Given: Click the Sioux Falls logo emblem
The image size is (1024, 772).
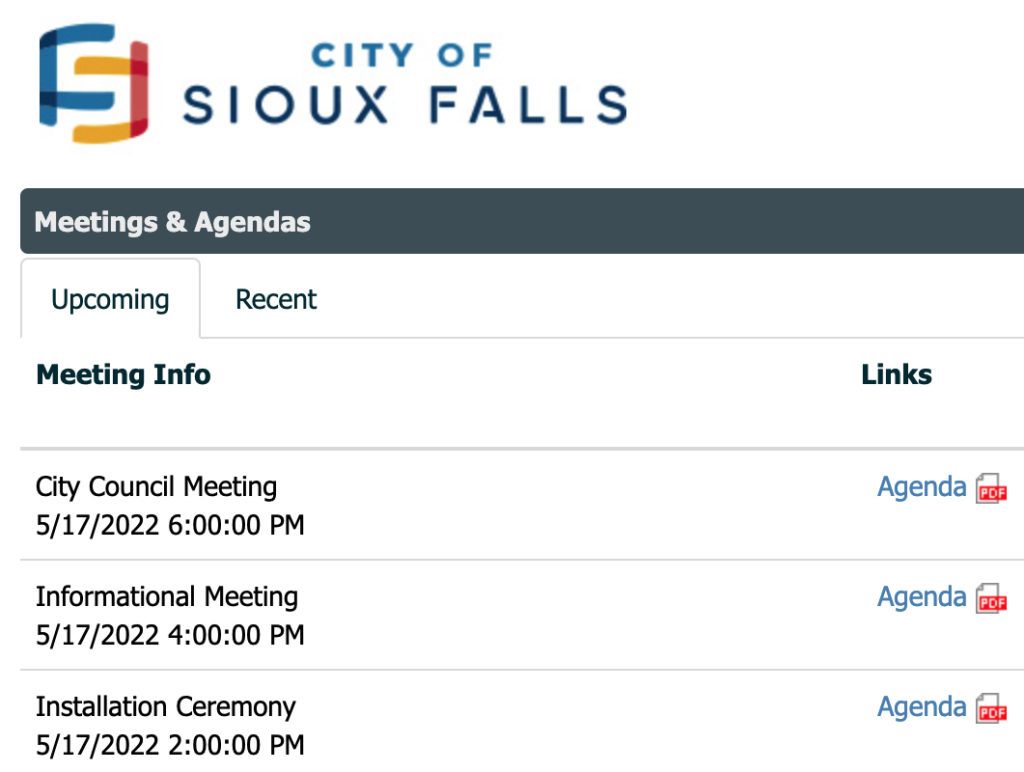Looking at the screenshot, I should [94, 83].
